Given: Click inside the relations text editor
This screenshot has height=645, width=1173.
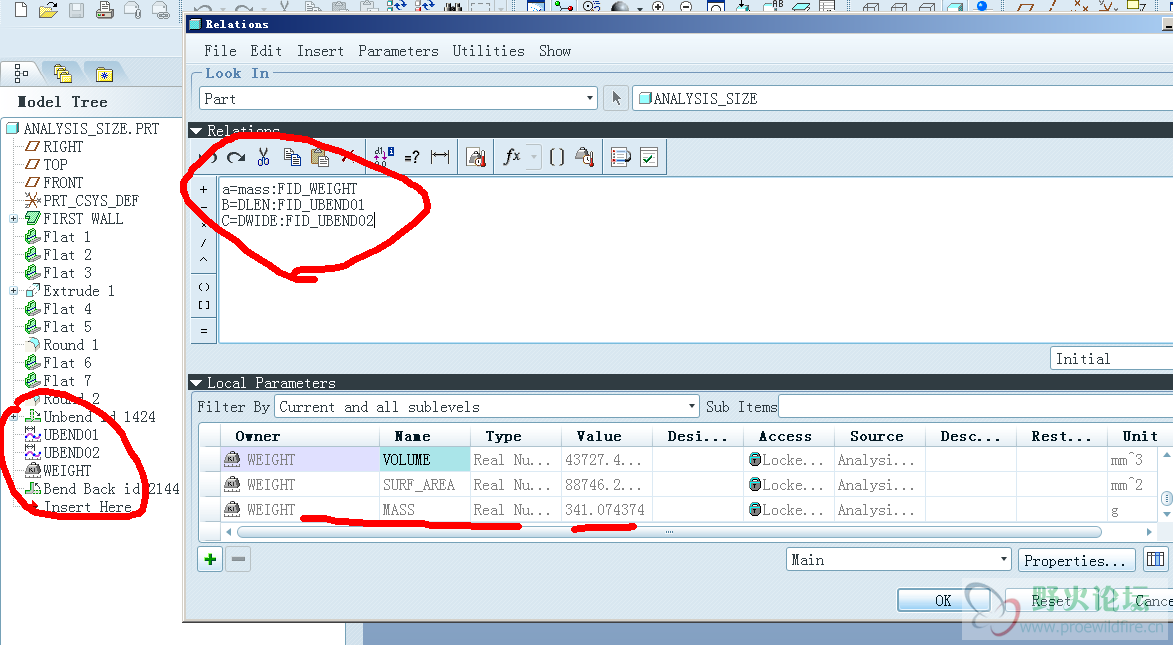Looking at the screenshot, I should pos(696,260).
